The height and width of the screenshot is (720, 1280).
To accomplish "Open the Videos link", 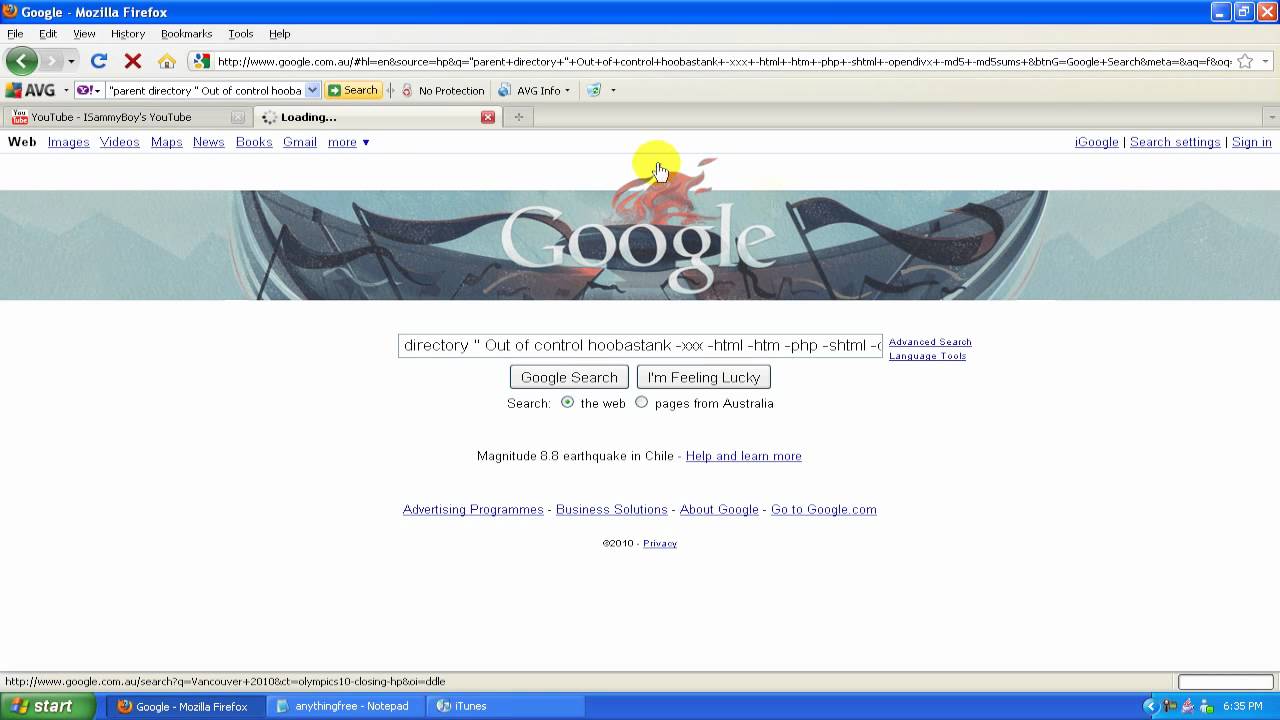I will pyautogui.click(x=120, y=142).
